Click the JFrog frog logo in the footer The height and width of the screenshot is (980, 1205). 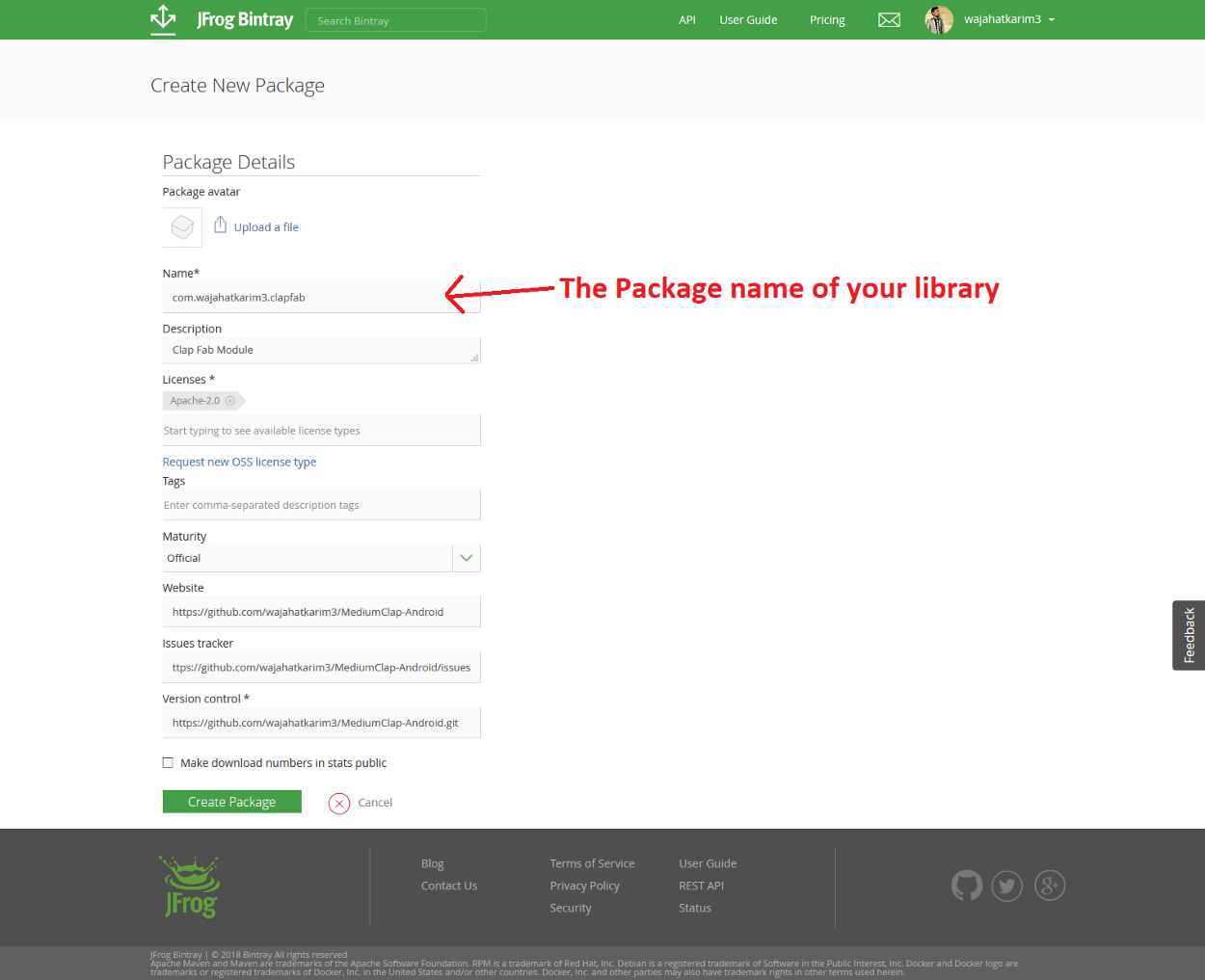point(190,887)
